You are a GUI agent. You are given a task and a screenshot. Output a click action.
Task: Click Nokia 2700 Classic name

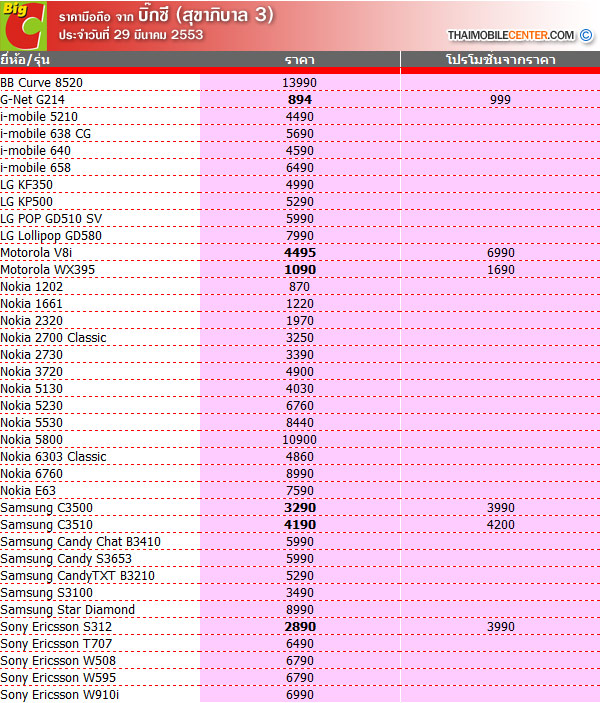[53, 338]
